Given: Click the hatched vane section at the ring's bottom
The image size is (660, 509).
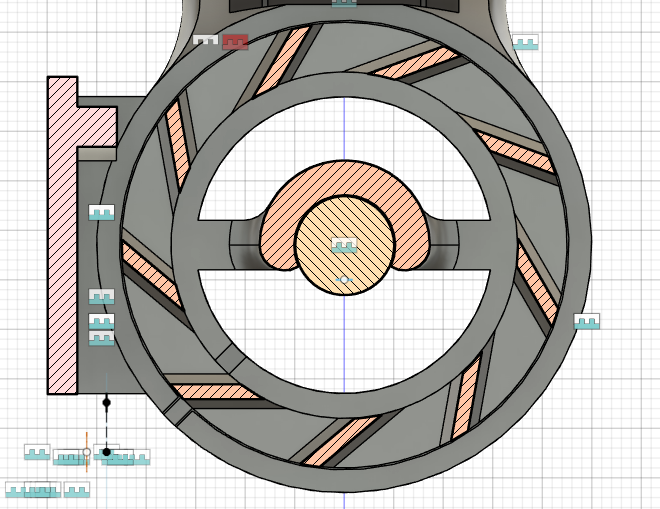Looking at the screenshot, I should point(340,441).
